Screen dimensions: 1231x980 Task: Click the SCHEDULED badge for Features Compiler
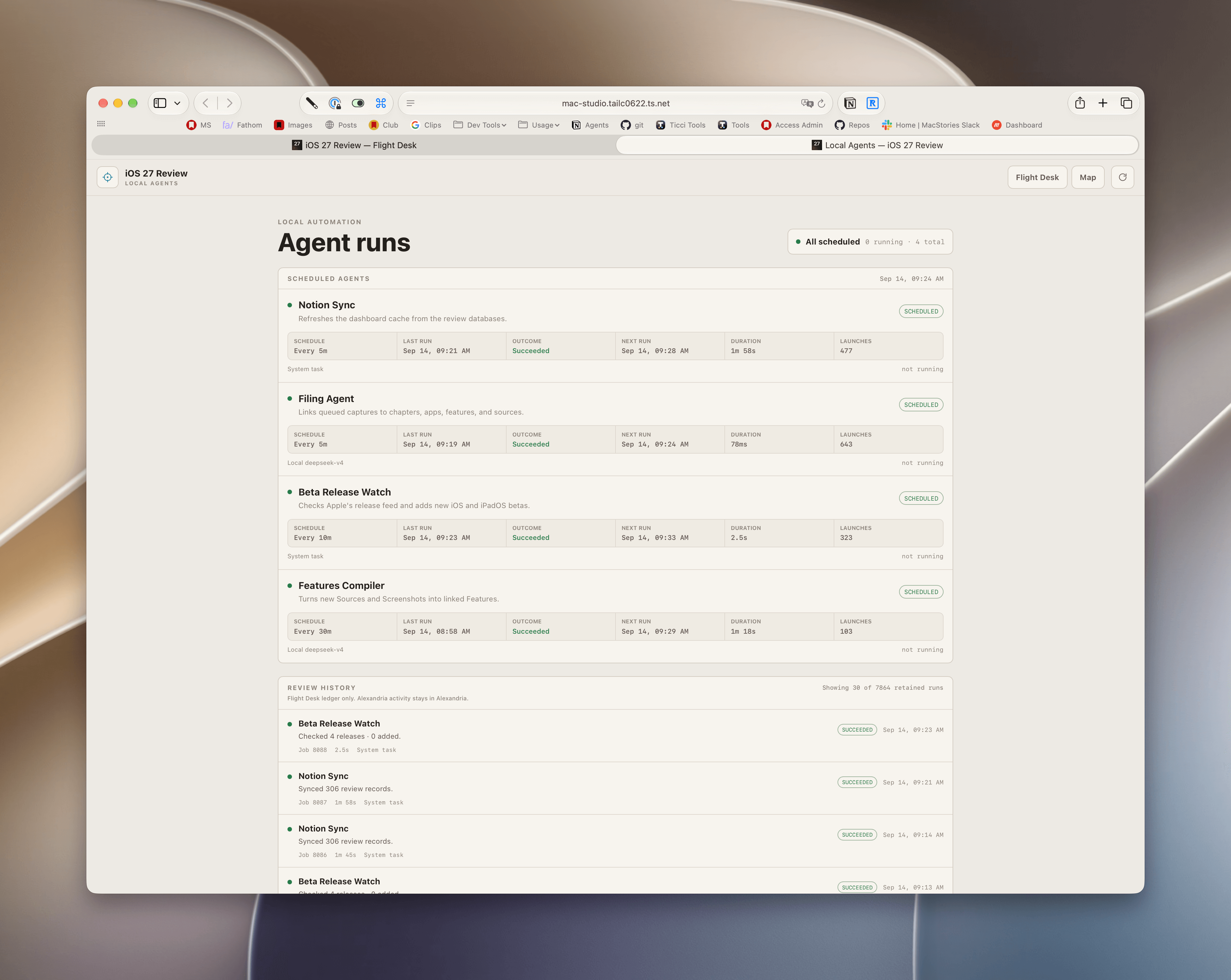921,592
